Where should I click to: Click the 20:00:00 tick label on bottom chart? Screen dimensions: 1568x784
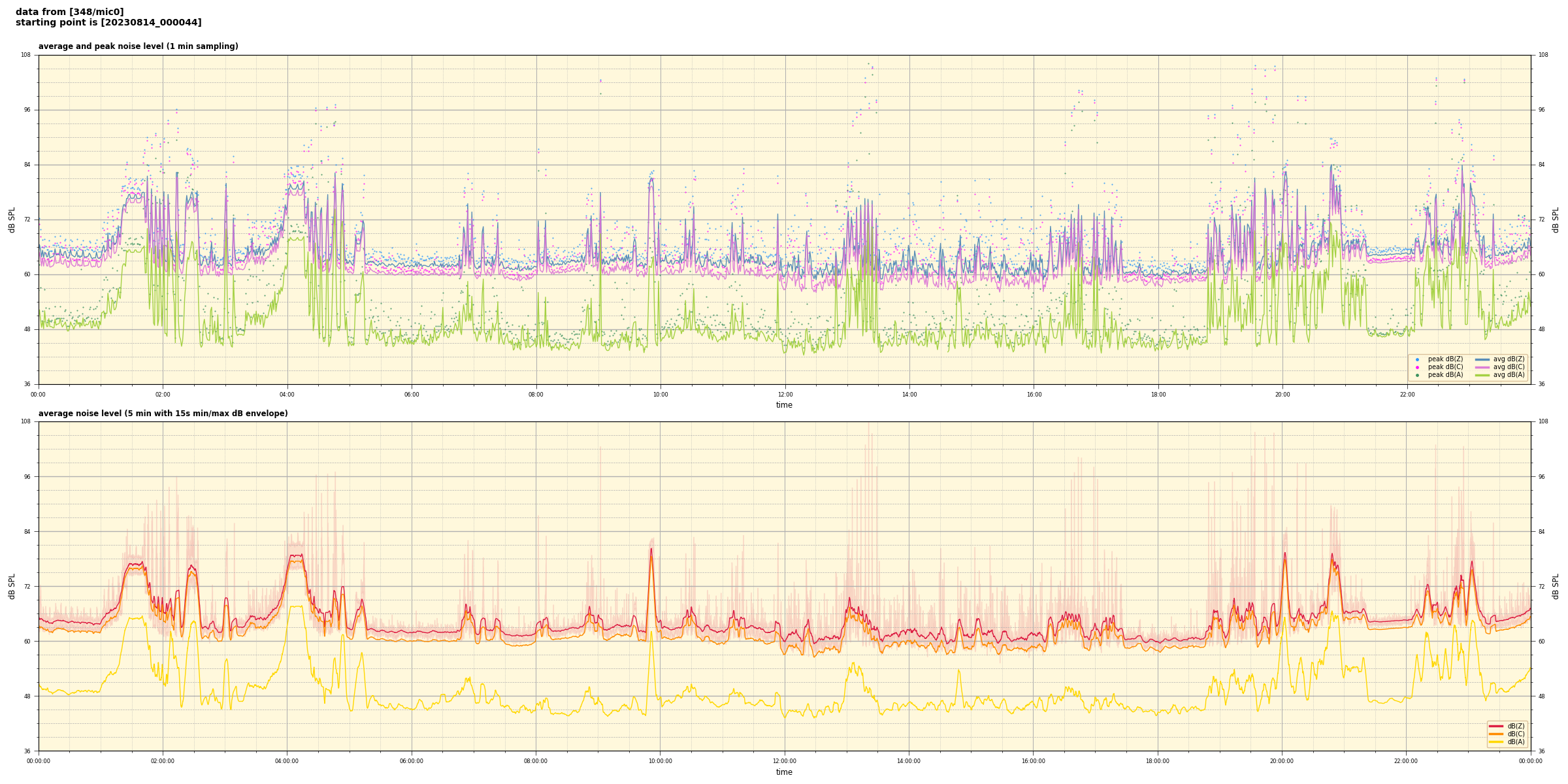click(x=1282, y=761)
